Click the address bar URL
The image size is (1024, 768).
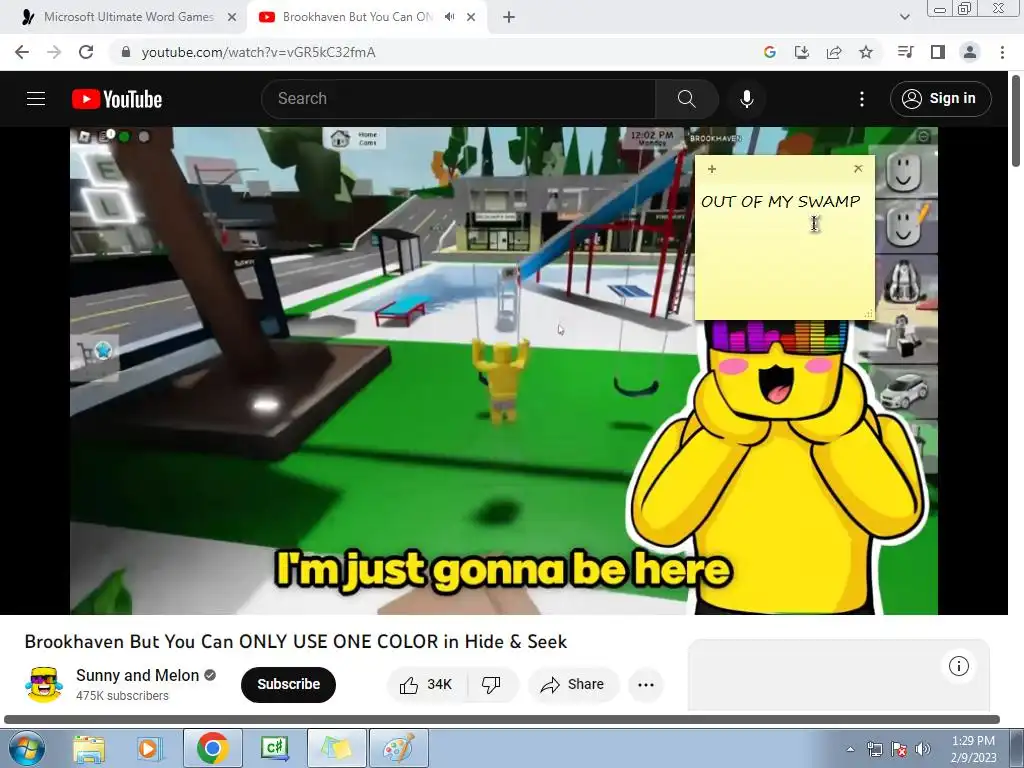pyautogui.click(x=259, y=52)
